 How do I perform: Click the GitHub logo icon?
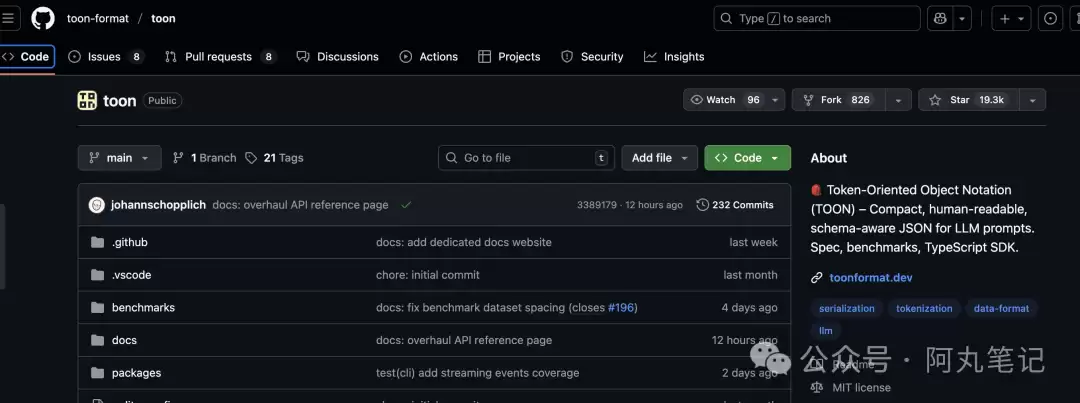(42, 18)
